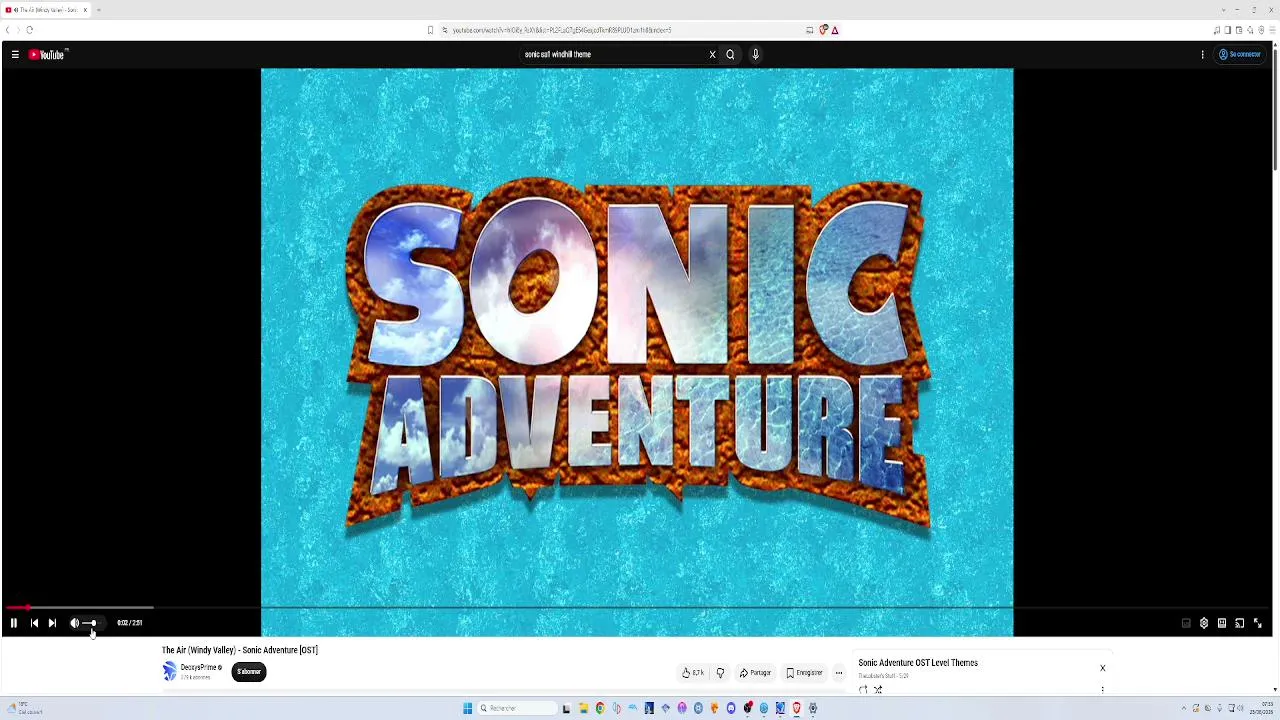Open the Brave Shields lion icon

tap(823, 30)
